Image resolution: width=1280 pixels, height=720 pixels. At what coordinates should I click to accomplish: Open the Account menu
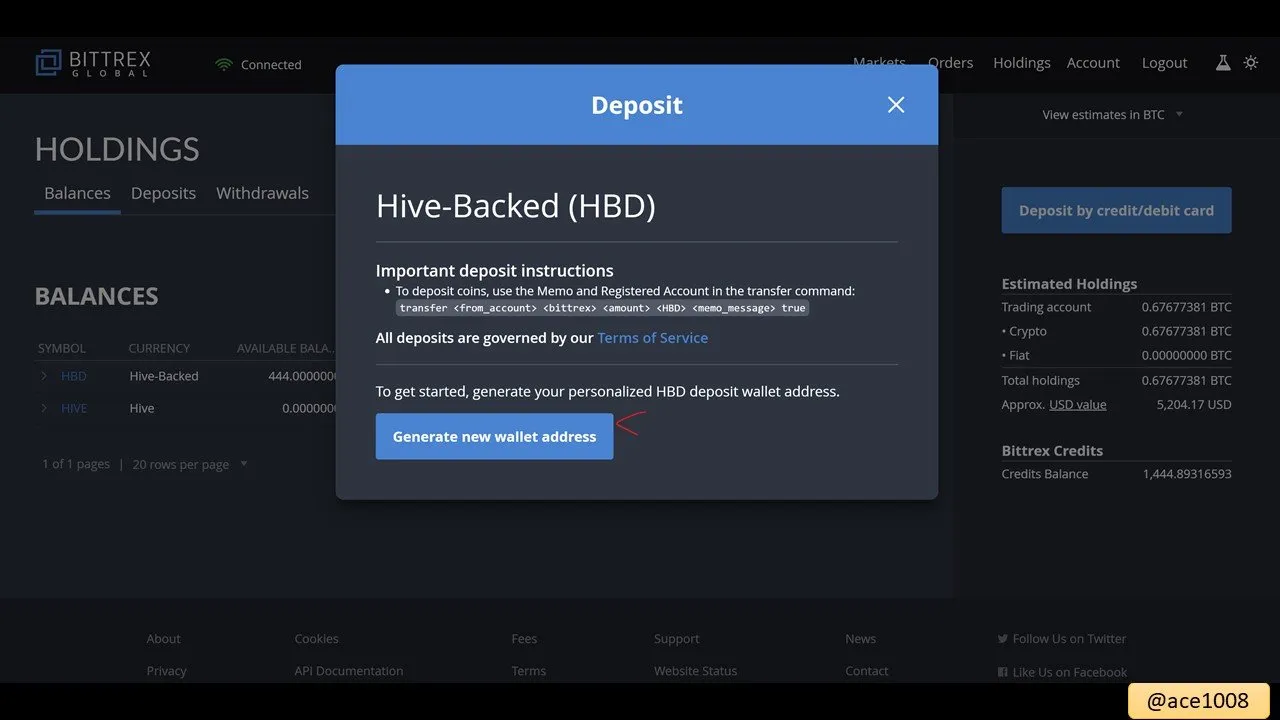(x=1093, y=62)
